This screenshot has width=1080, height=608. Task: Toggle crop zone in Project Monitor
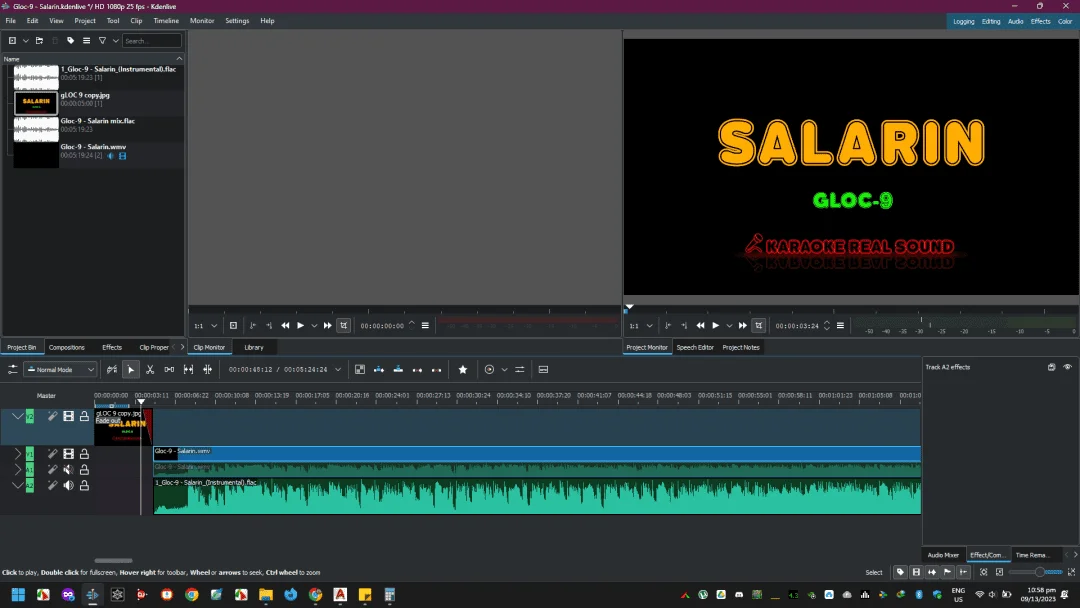tap(758, 326)
